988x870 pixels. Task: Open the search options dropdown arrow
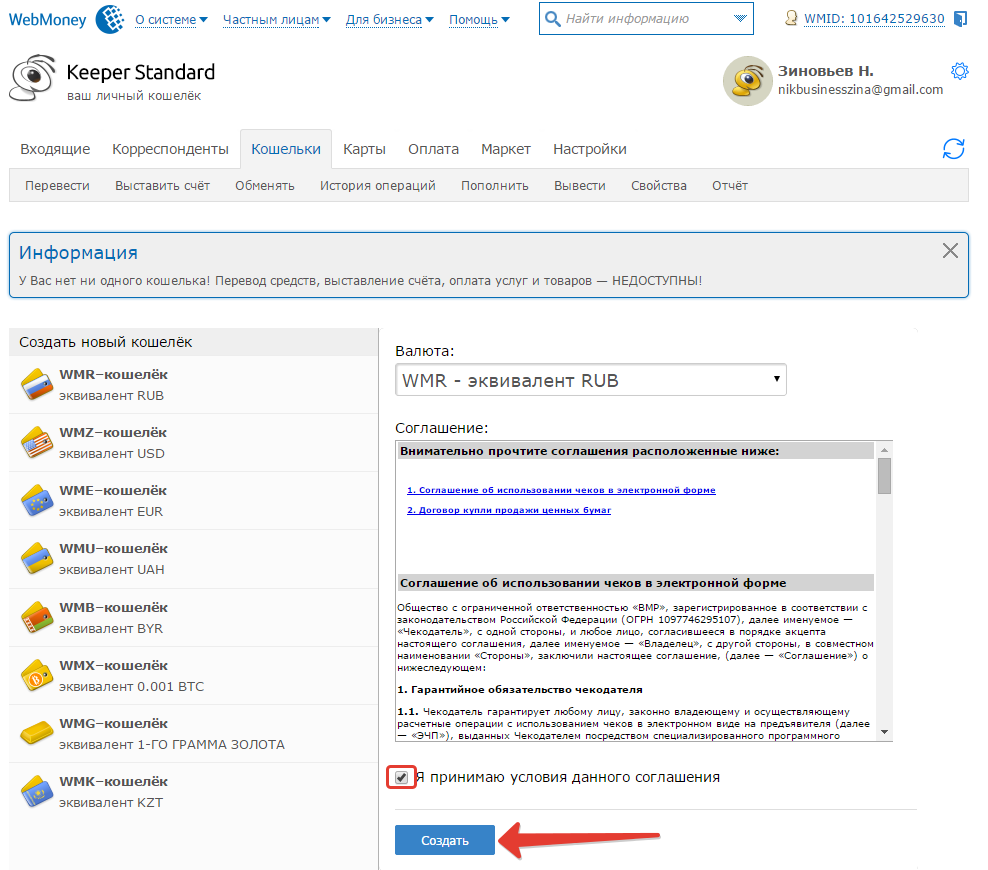(x=740, y=19)
